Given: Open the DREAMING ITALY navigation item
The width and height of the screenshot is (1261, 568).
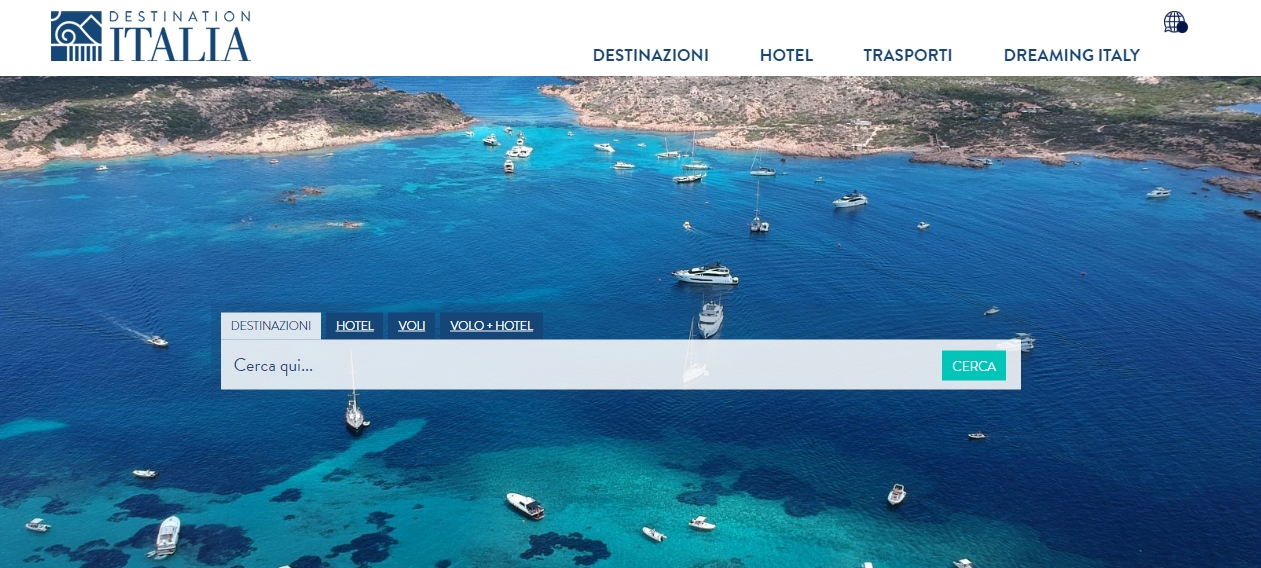Looking at the screenshot, I should coord(1072,56).
